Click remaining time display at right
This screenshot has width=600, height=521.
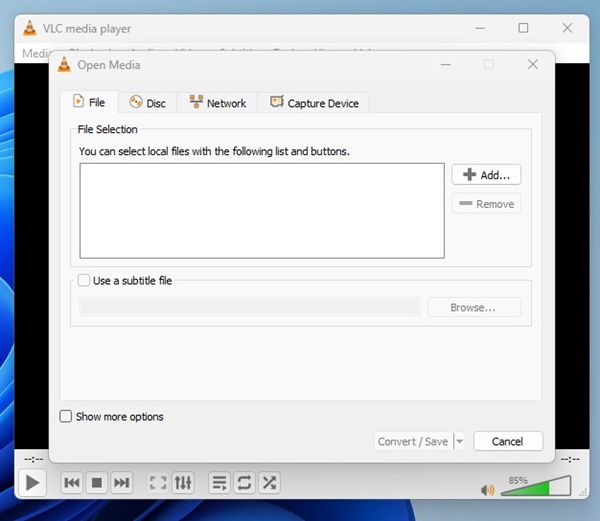pyautogui.click(x=570, y=459)
